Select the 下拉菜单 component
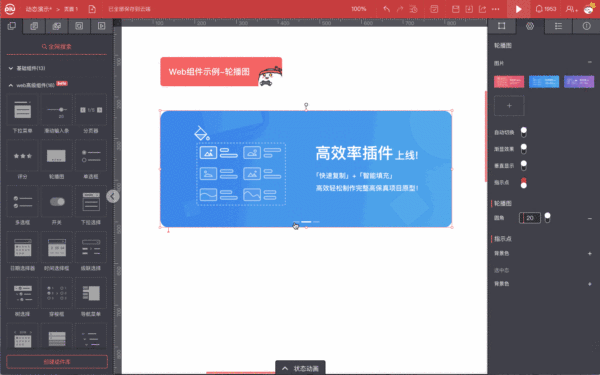Screen dimensions: 600x375 tap(23, 115)
